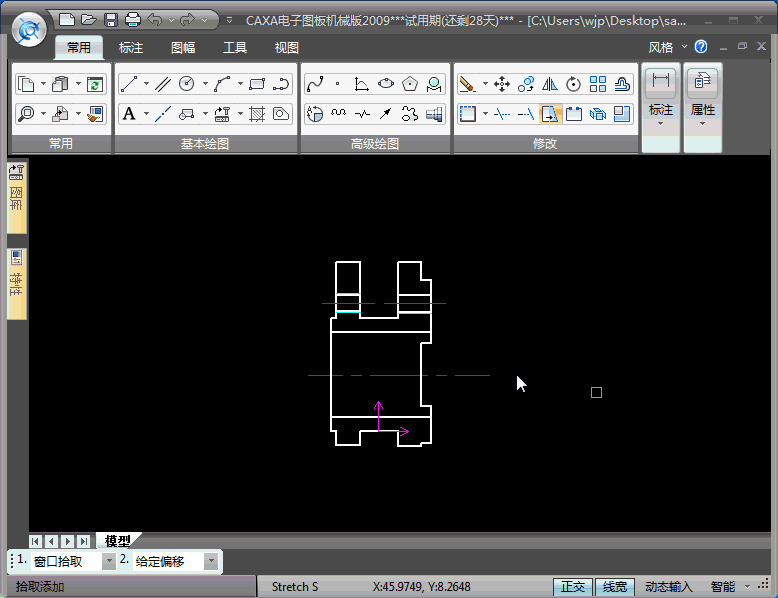Screen dimensions: 778x598
Task: Click the Print icon in the quick access toolbar
Action: pyautogui.click(x=132, y=19)
